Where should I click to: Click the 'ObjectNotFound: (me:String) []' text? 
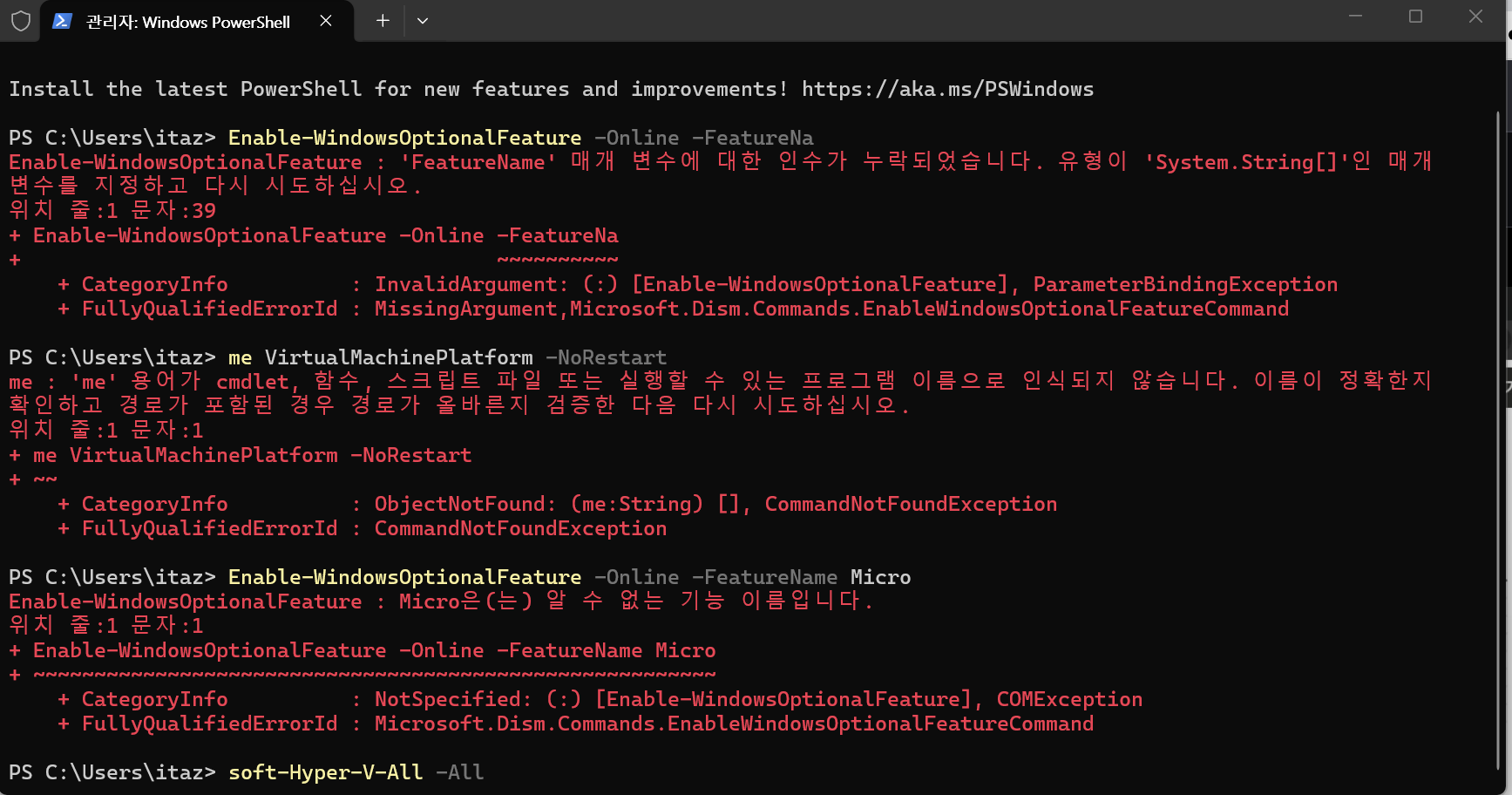point(556,504)
